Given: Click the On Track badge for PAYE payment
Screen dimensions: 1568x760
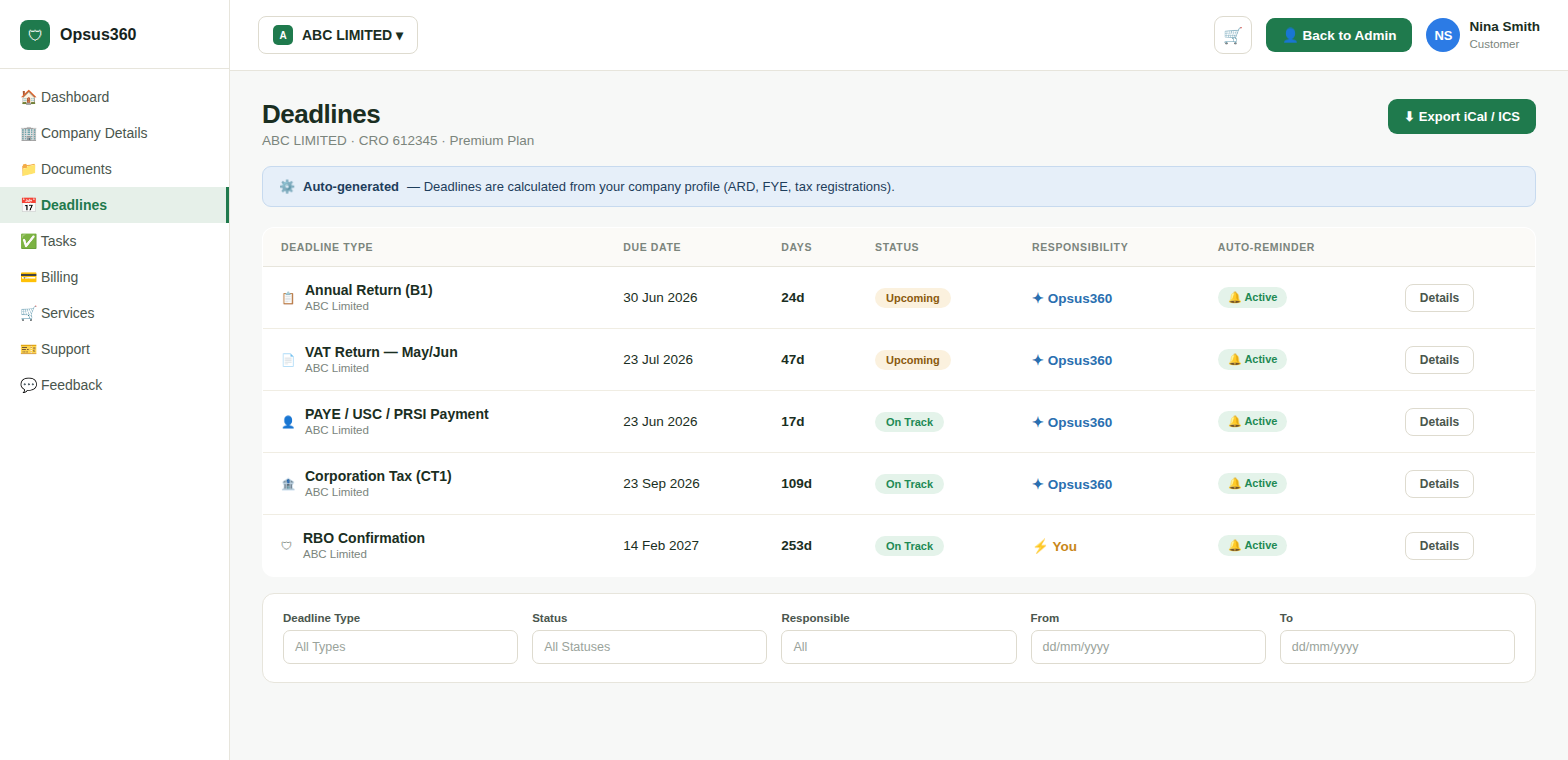Looking at the screenshot, I should click(x=909, y=422).
